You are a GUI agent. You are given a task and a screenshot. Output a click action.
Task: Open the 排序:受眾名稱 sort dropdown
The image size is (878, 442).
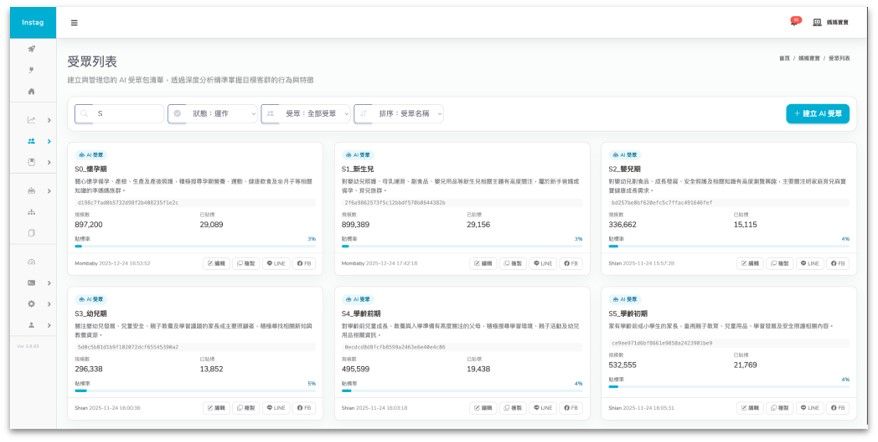click(x=399, y=114)
